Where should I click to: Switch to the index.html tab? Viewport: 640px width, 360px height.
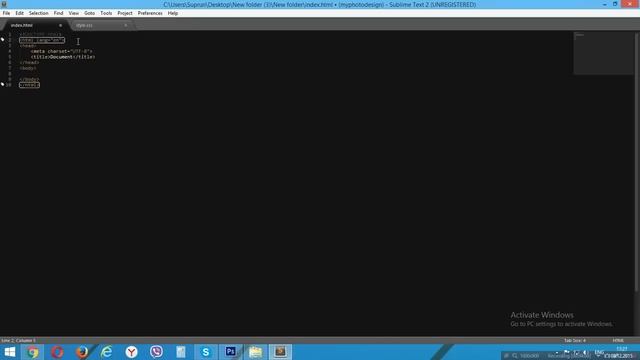(x=35, y=25)
